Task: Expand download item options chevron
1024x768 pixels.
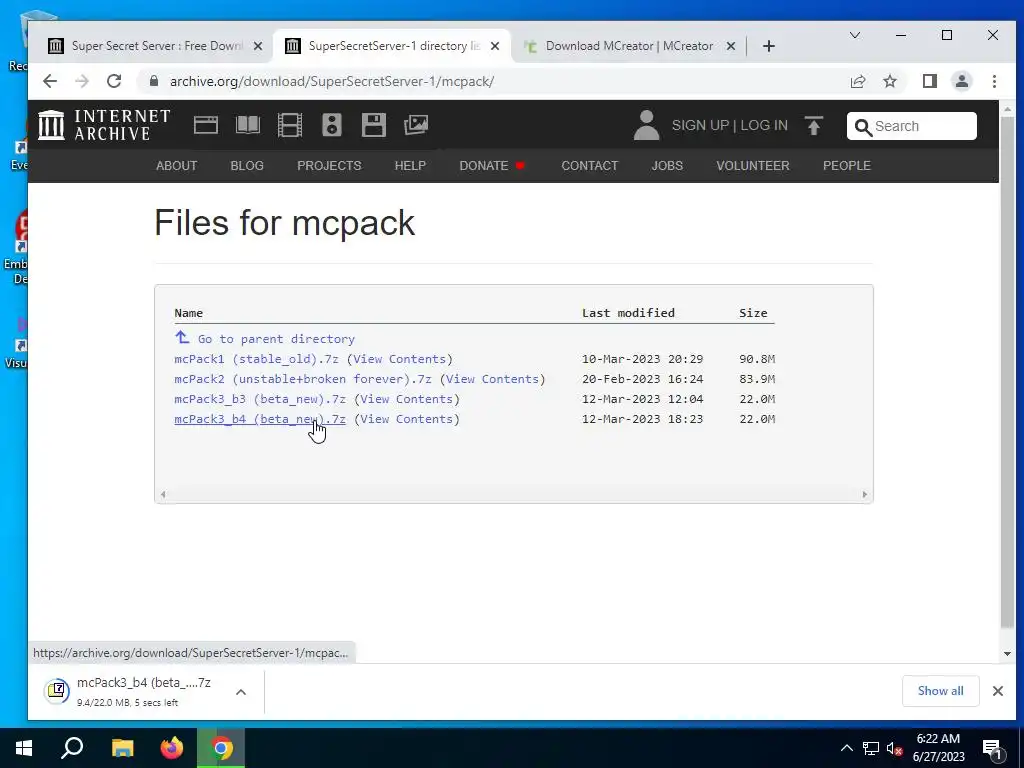Action: coord(241,692)
